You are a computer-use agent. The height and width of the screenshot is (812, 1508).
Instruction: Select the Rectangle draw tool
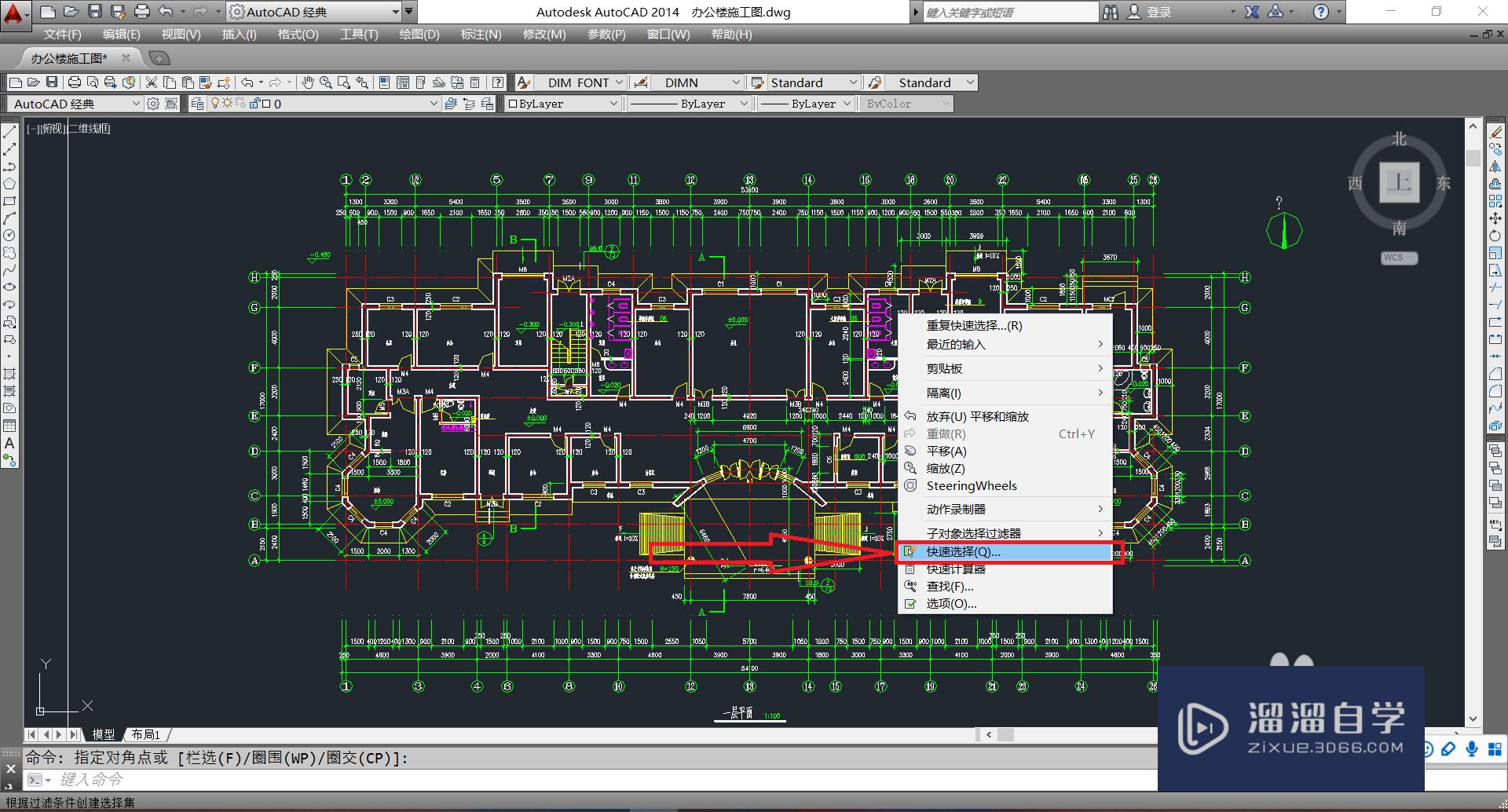9,201
